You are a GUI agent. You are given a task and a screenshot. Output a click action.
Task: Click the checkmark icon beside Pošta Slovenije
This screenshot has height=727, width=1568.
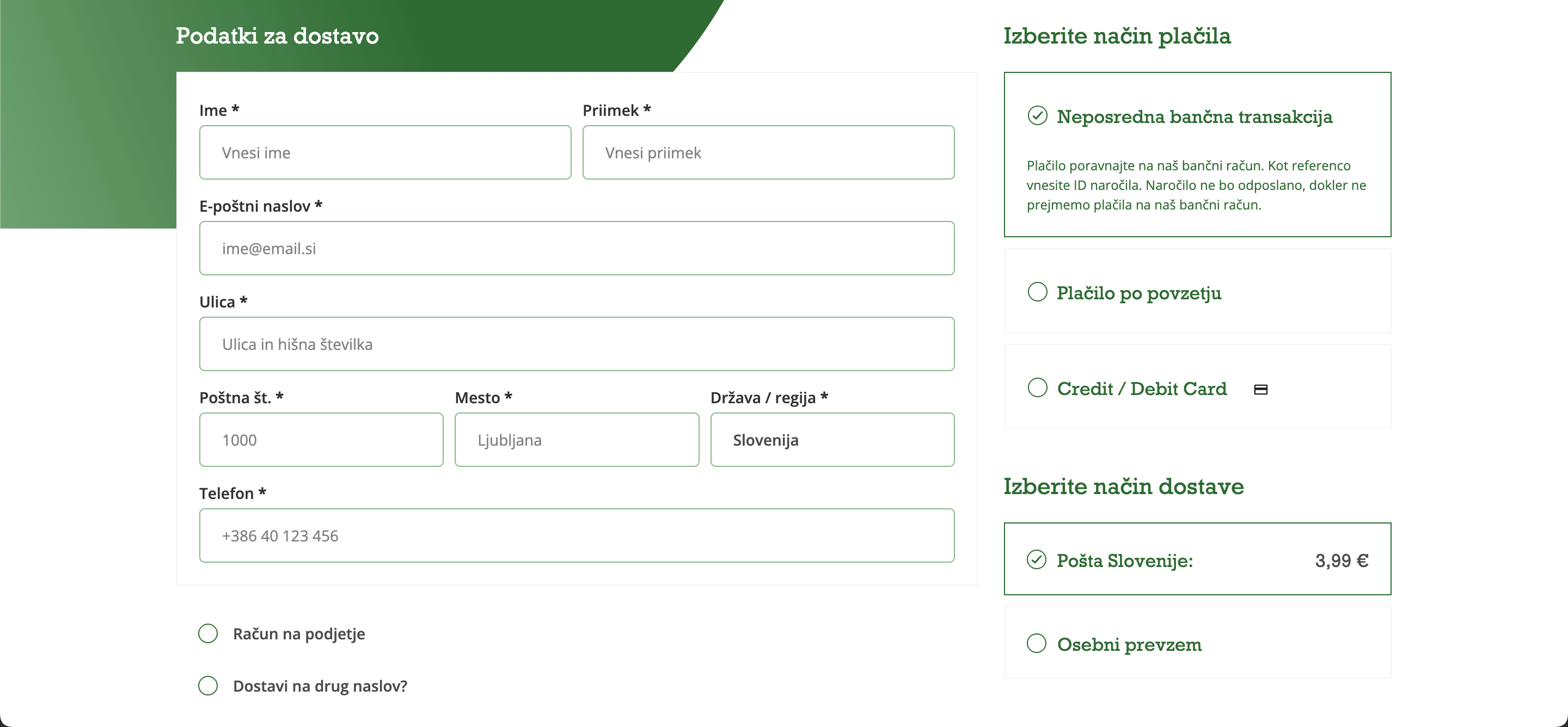pyautogui.click(x=1037, y=559)
